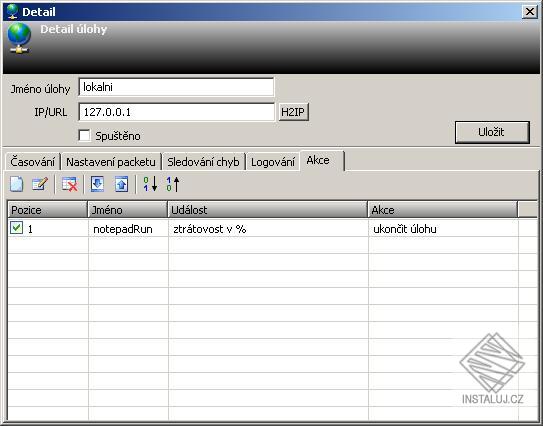Screen dimensions: 543x426
Task: Focus the Jméno úlohy input field
Action: (176, 87)
